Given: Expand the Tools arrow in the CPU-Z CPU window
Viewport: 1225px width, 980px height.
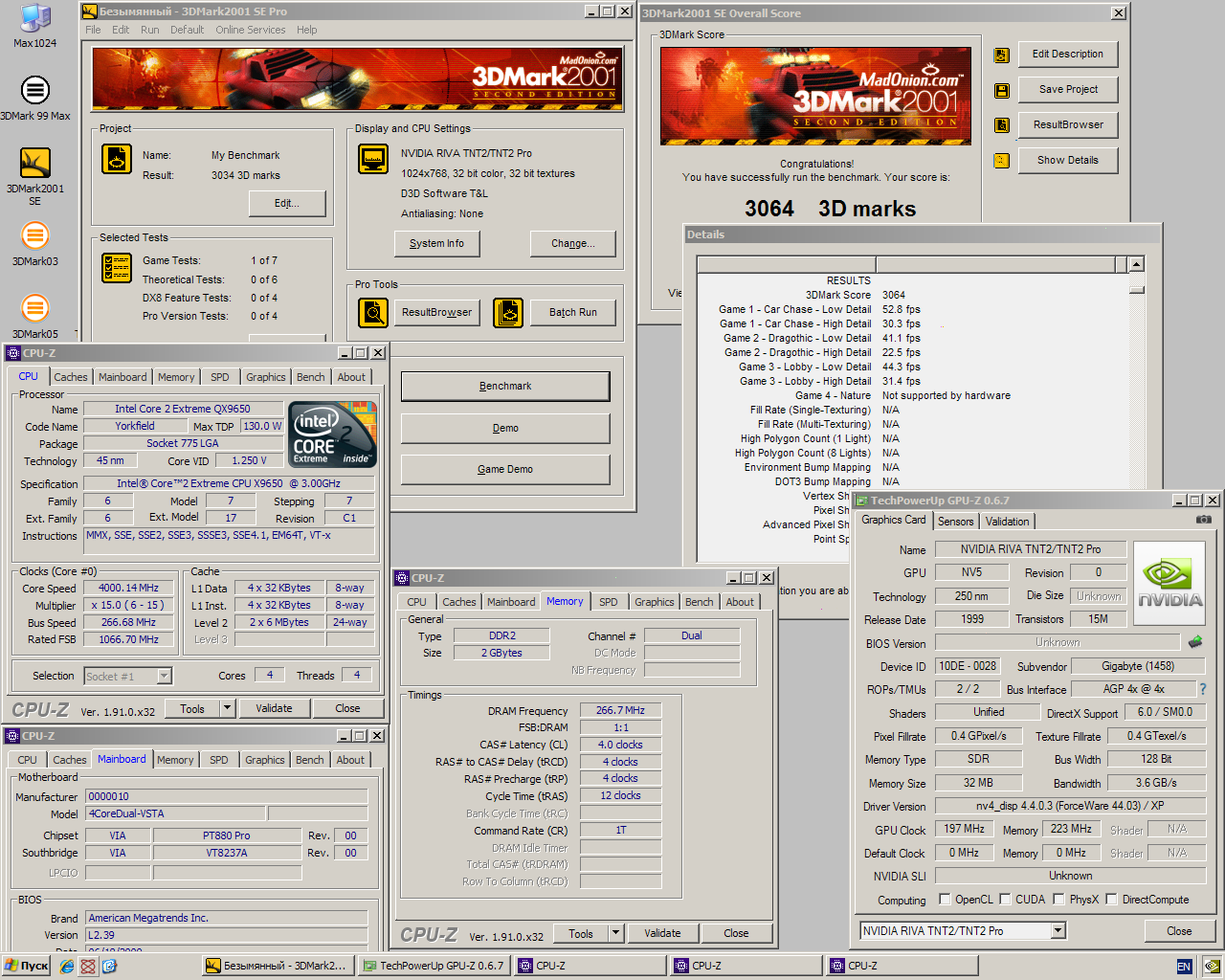Looking at the screenshot, I should pyautogui.click(x=228, y=709).
